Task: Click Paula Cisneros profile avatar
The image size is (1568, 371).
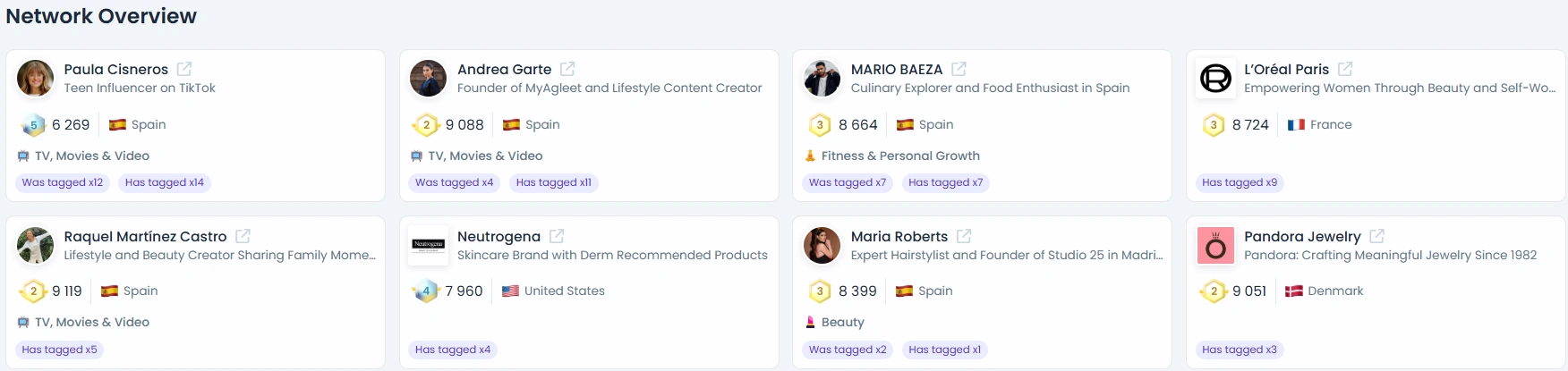Action: [35, 79]
